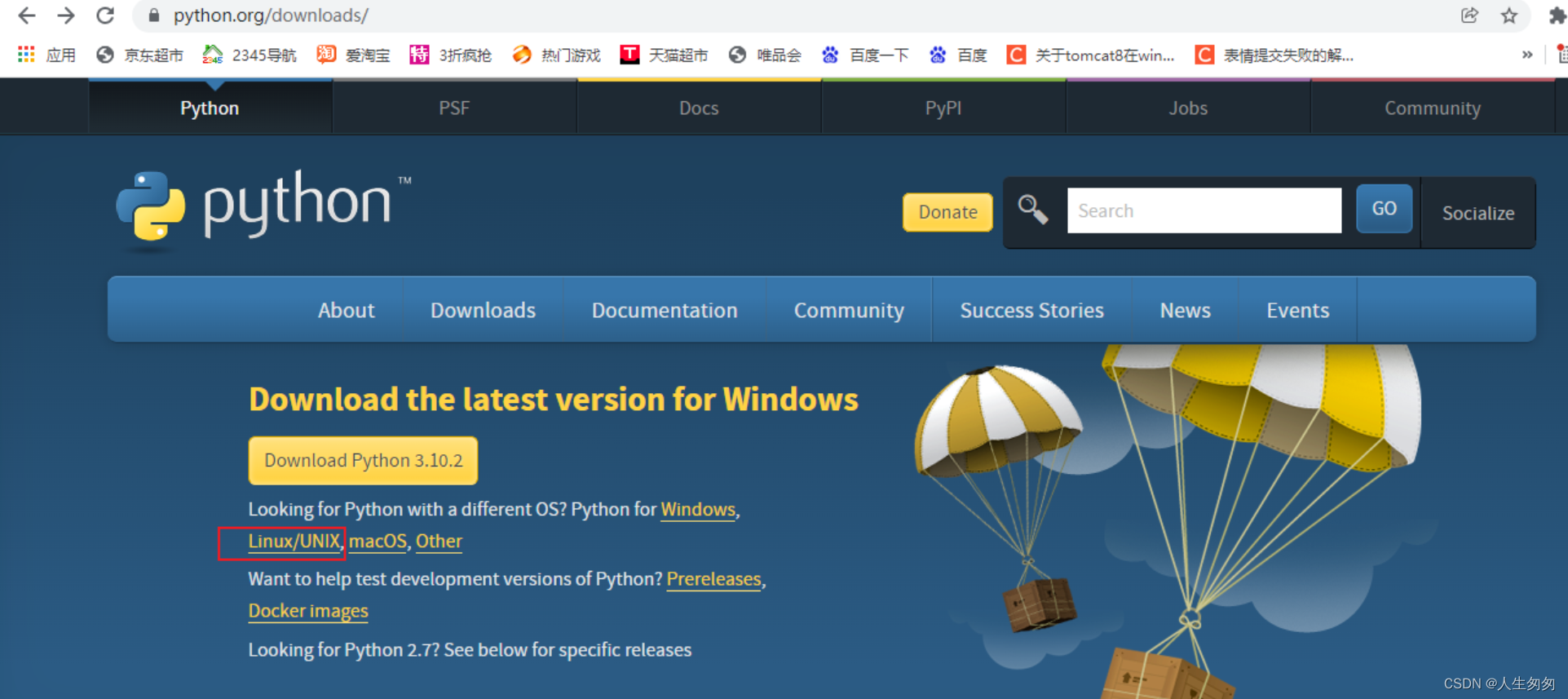Follow the Windows download link
The height and width of the screenshot is (699, 1568).
(x=698, y=510)
